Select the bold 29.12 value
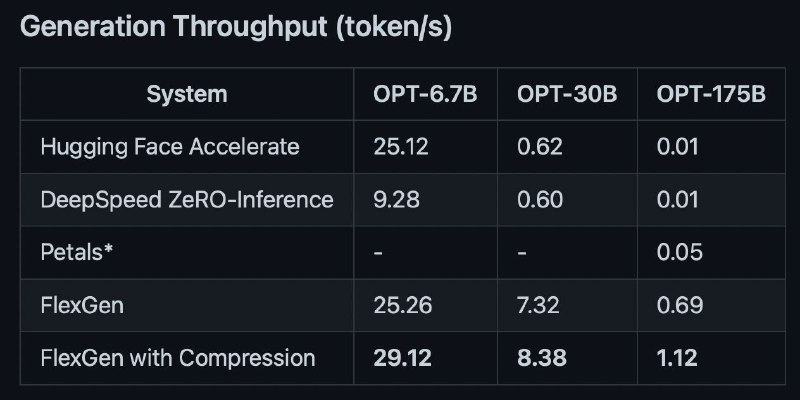 point(402,359)
